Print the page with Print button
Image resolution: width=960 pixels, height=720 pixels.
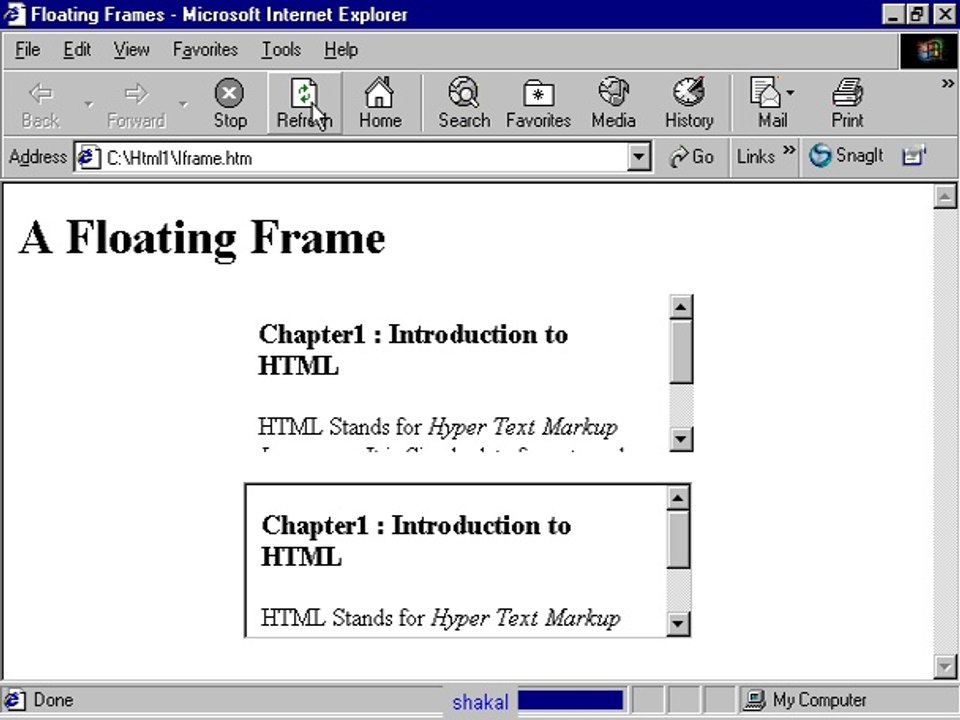pos(847,103)
